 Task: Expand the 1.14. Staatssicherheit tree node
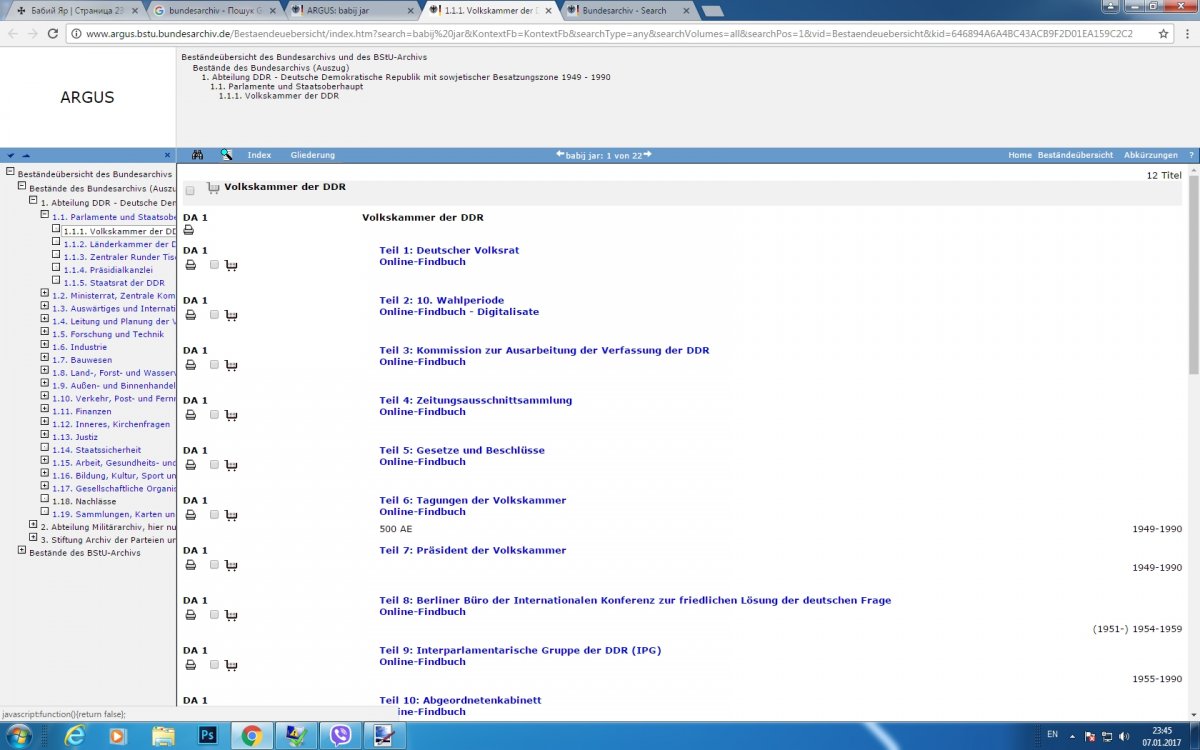click(44, 448)
